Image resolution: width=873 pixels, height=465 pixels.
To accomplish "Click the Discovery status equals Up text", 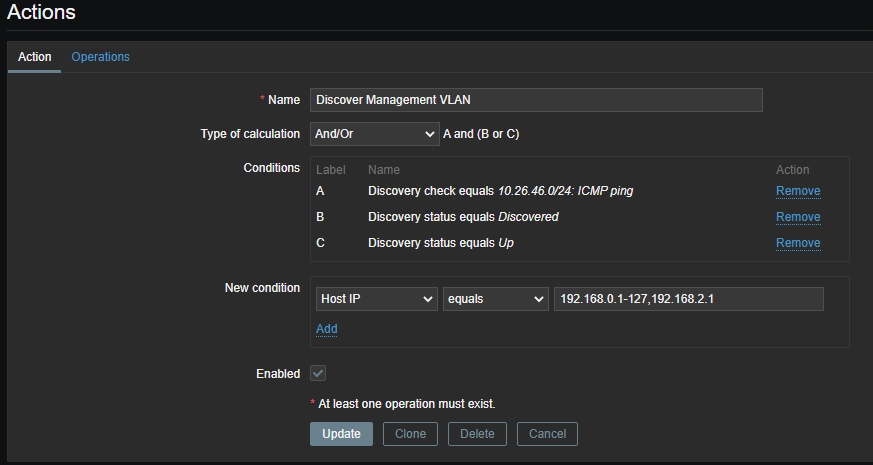I will [x=441, y=243].
